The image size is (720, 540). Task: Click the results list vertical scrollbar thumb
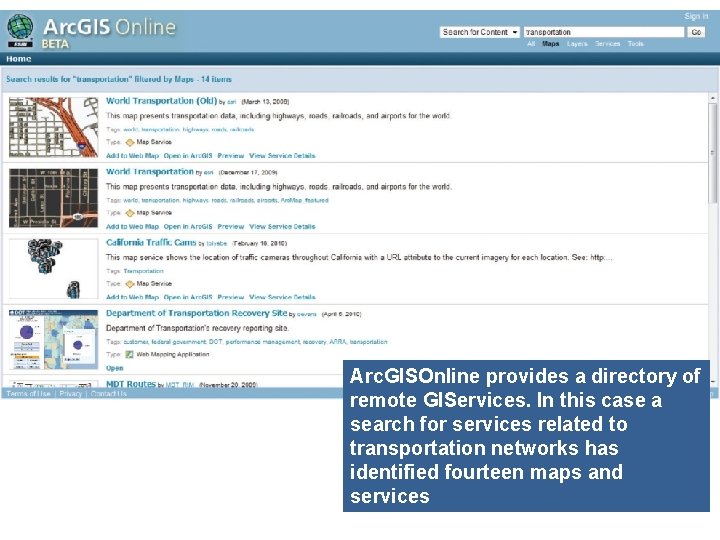tap(712, 153)
